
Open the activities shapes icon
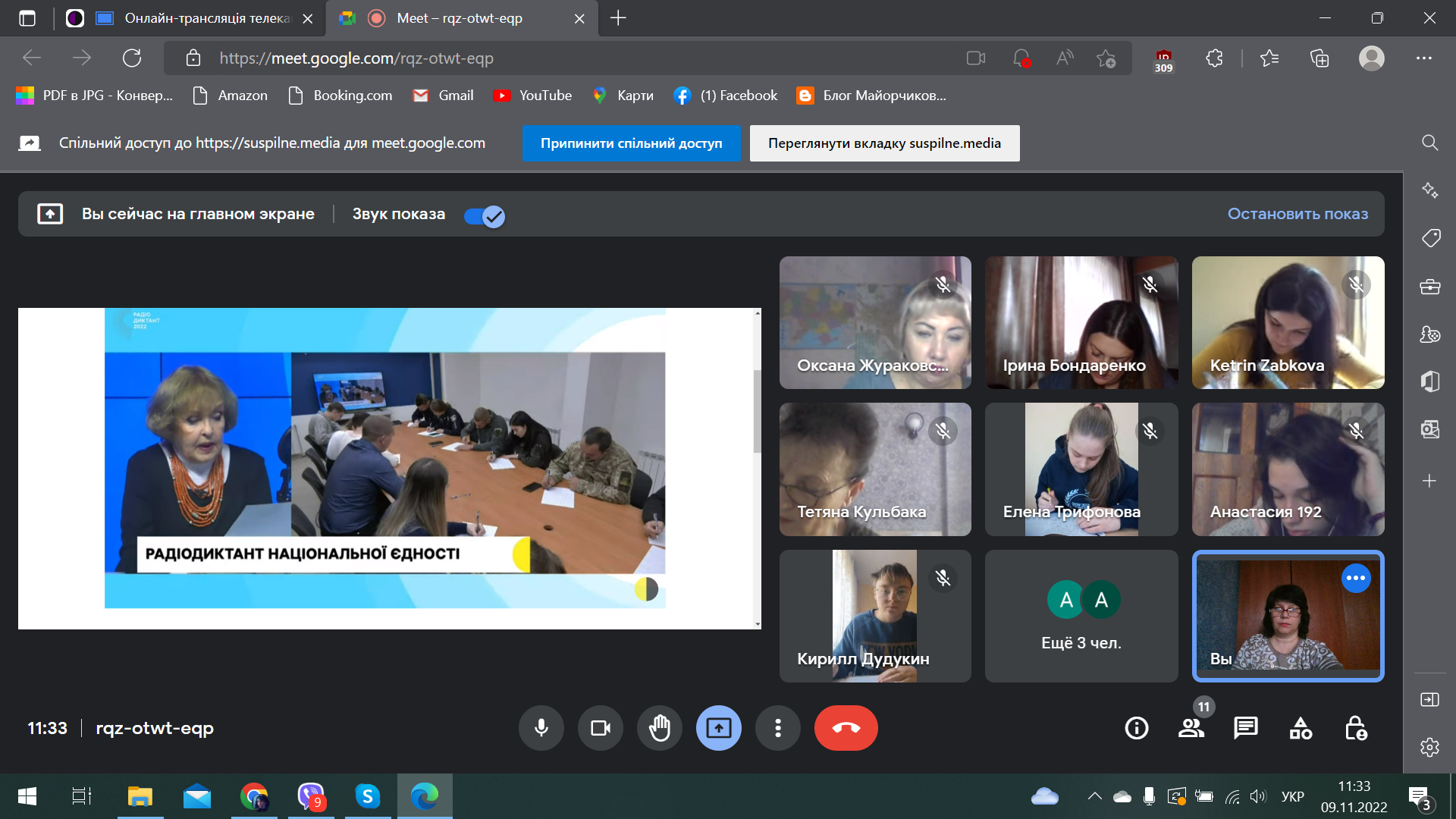tap(1301, 728)
